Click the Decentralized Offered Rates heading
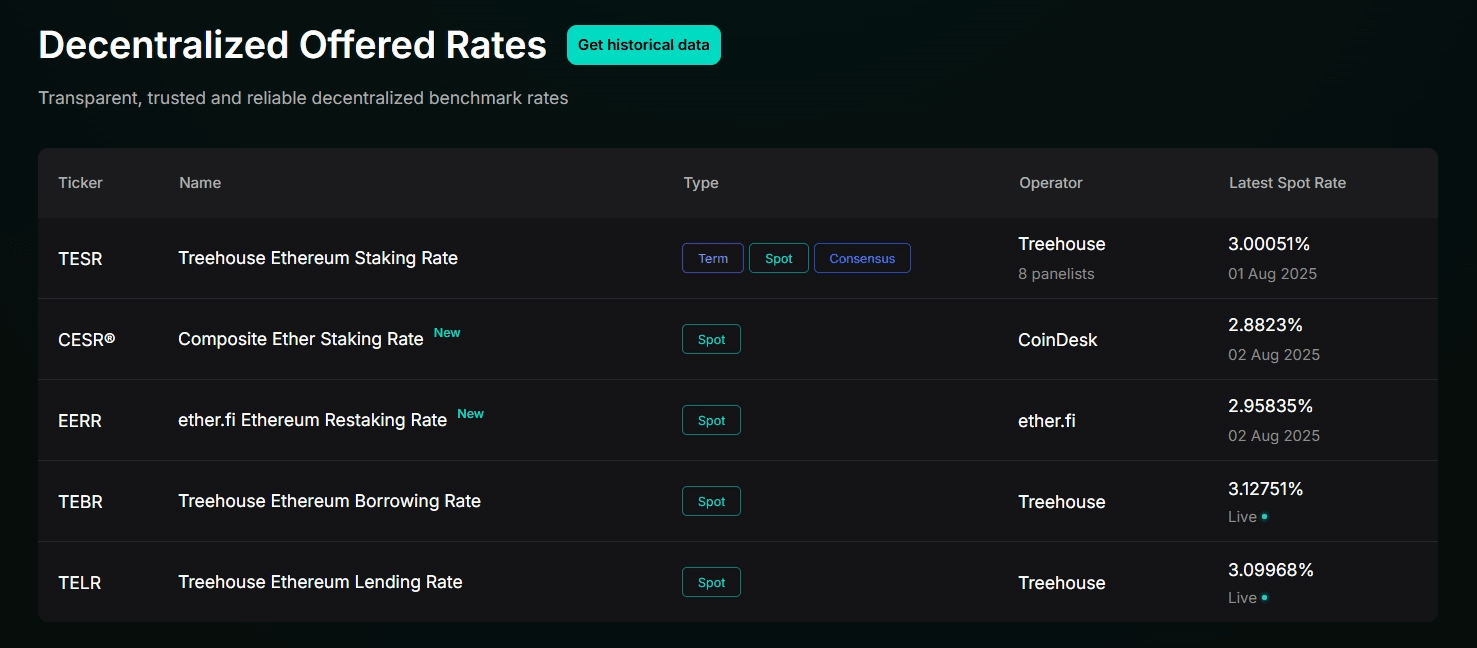Screen dimensions: 1477x648 coord(293,45)
